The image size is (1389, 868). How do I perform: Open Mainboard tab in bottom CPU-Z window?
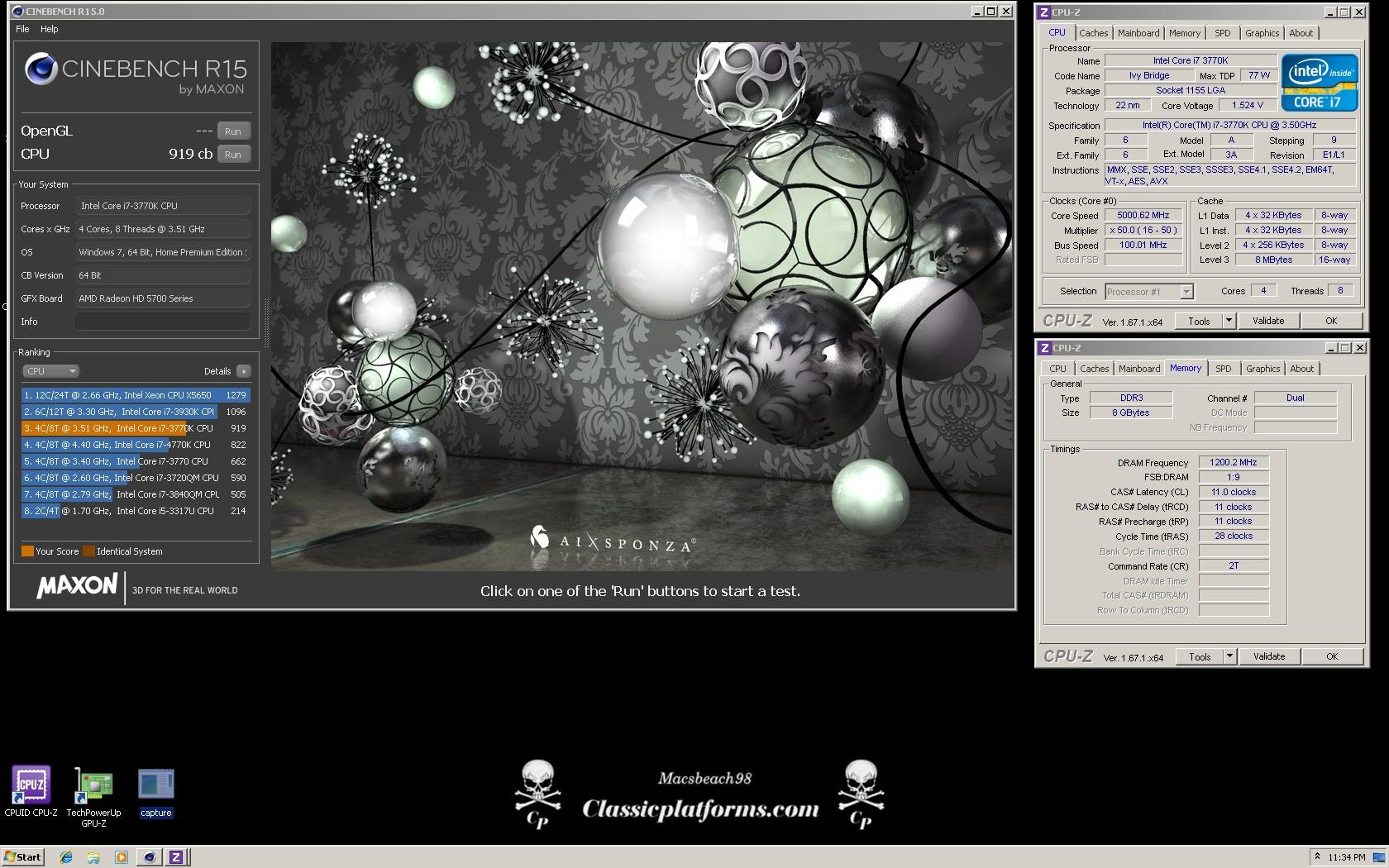click(x=1139, y=369)
